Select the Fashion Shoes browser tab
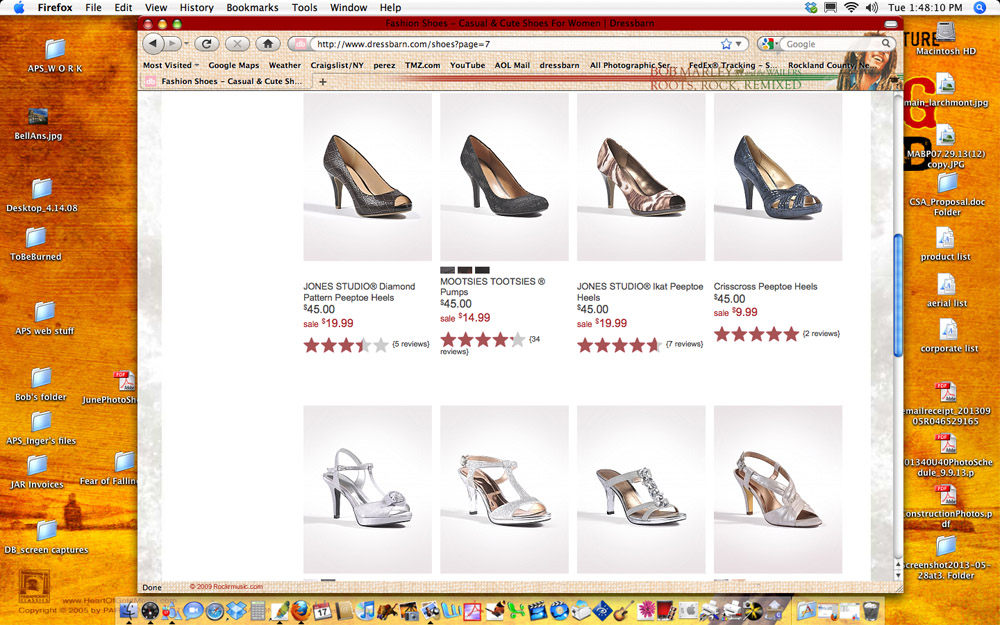The image size is (1000, 625). coord(224,82)
